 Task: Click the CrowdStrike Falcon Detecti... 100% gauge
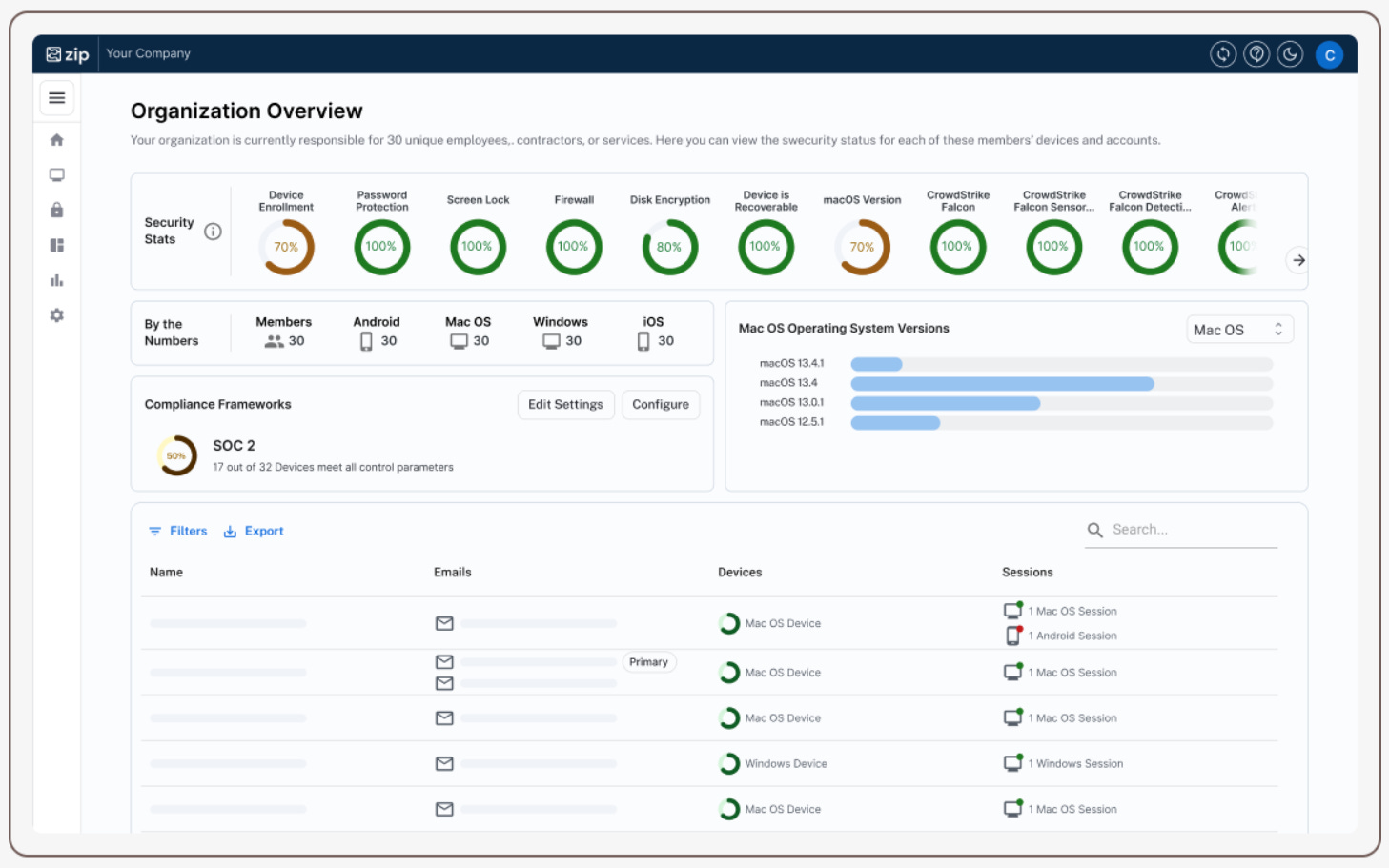click(x=1150, y=247)
